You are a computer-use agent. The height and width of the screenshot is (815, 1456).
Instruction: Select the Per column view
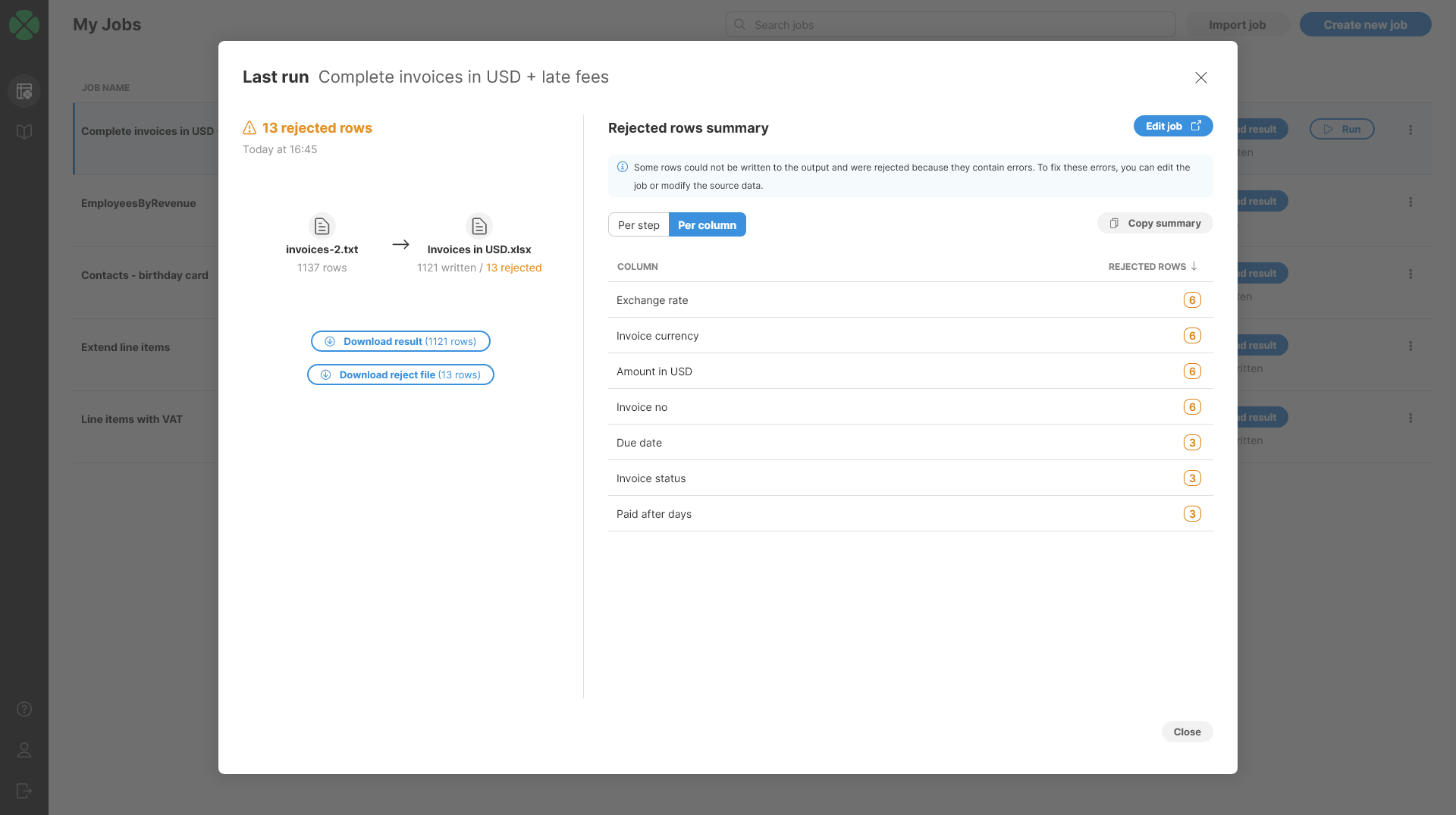[707, 225]
